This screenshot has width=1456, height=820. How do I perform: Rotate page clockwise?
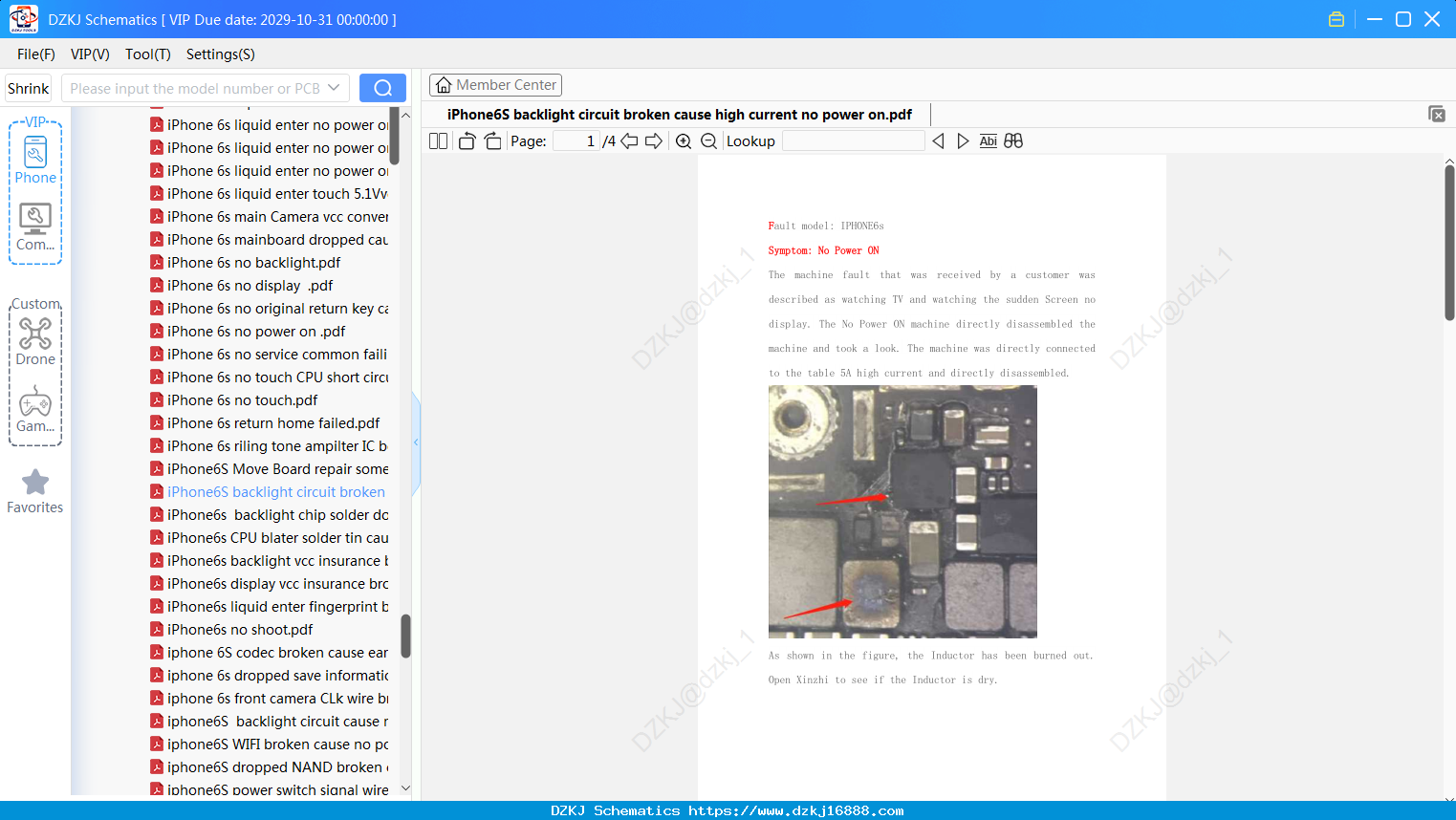click(x=492, y=141)
